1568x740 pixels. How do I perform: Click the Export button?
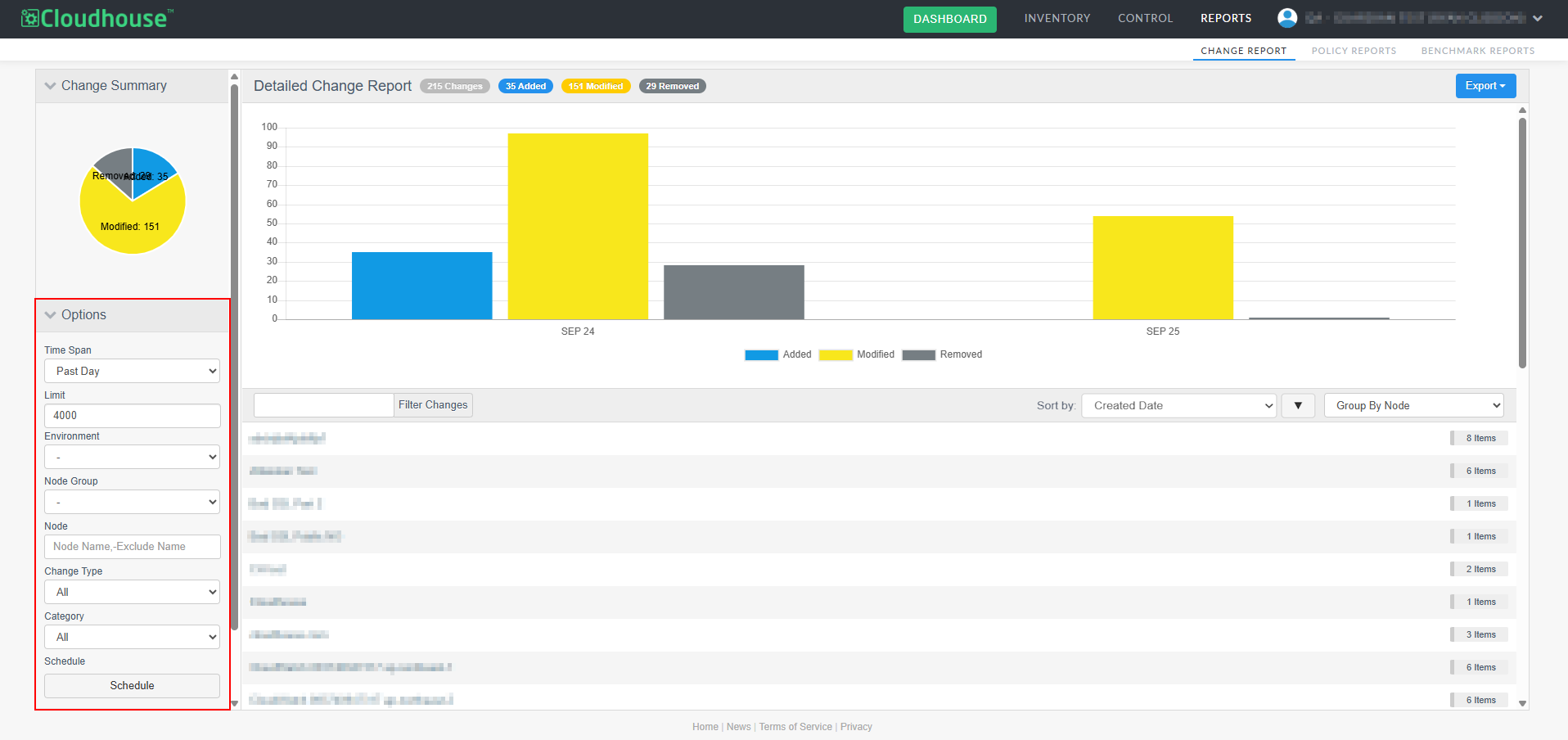1485,86
